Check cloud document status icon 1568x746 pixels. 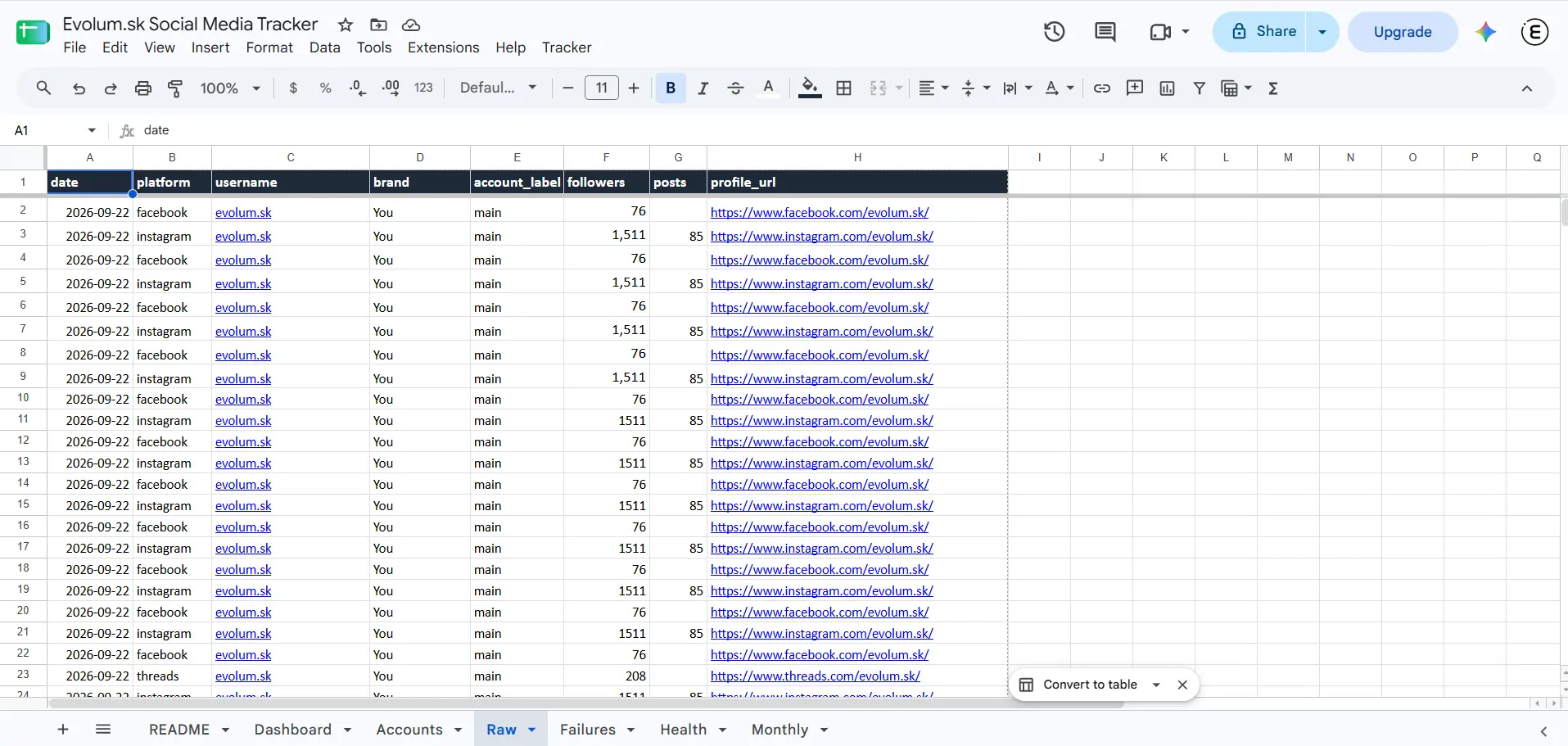click(x=411, y=25)
